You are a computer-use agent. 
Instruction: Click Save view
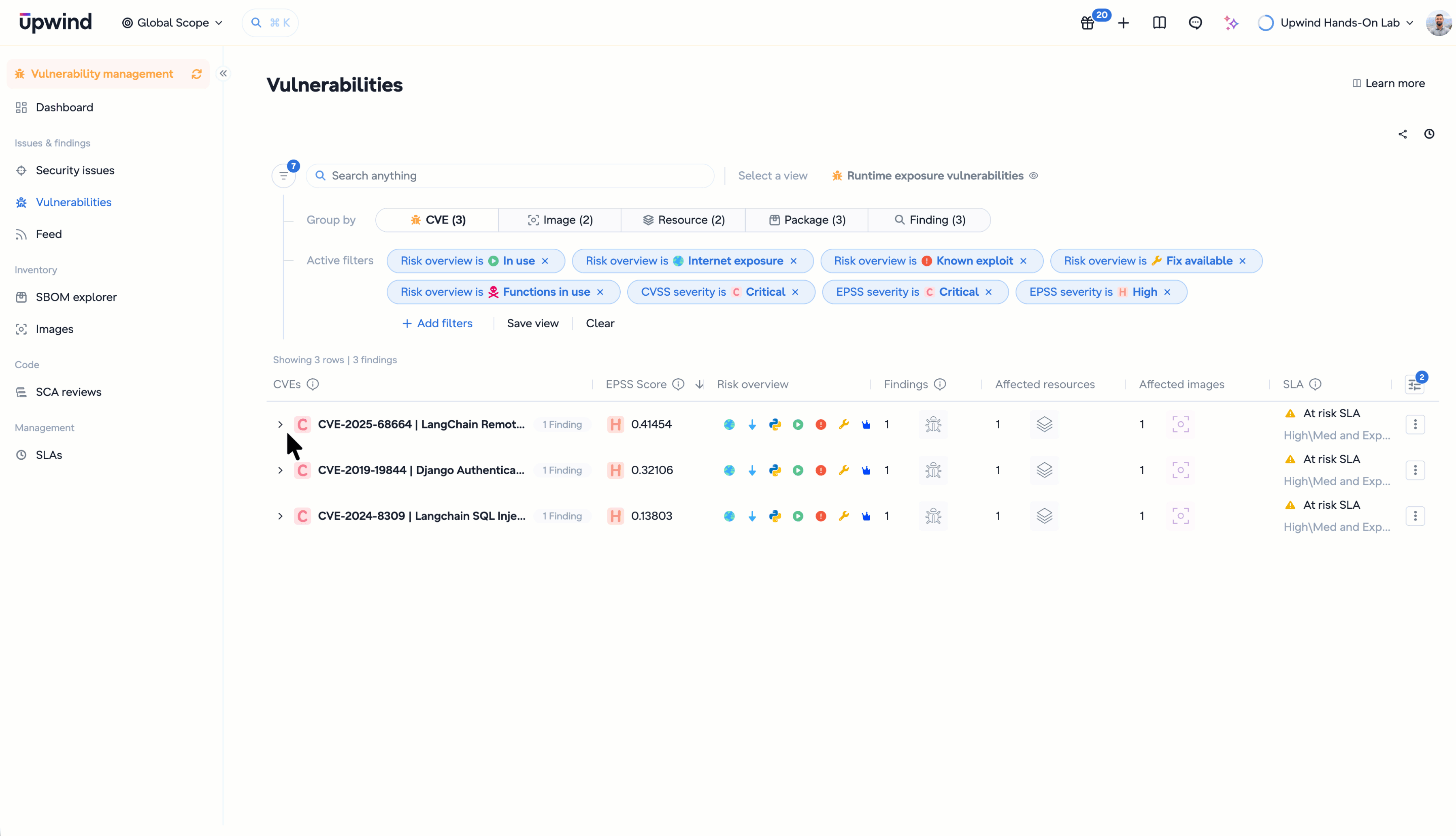[532, 324]
